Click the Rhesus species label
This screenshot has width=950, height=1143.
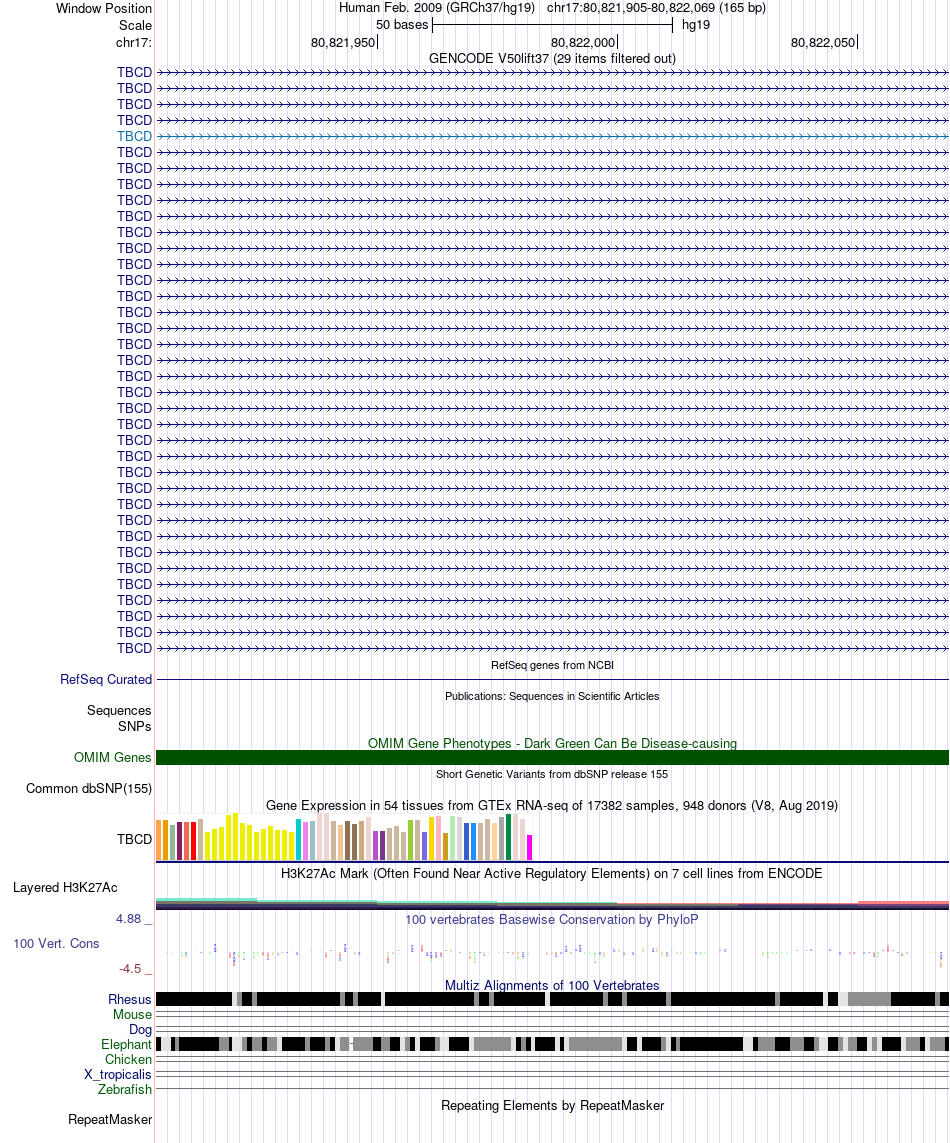[130, 999]
